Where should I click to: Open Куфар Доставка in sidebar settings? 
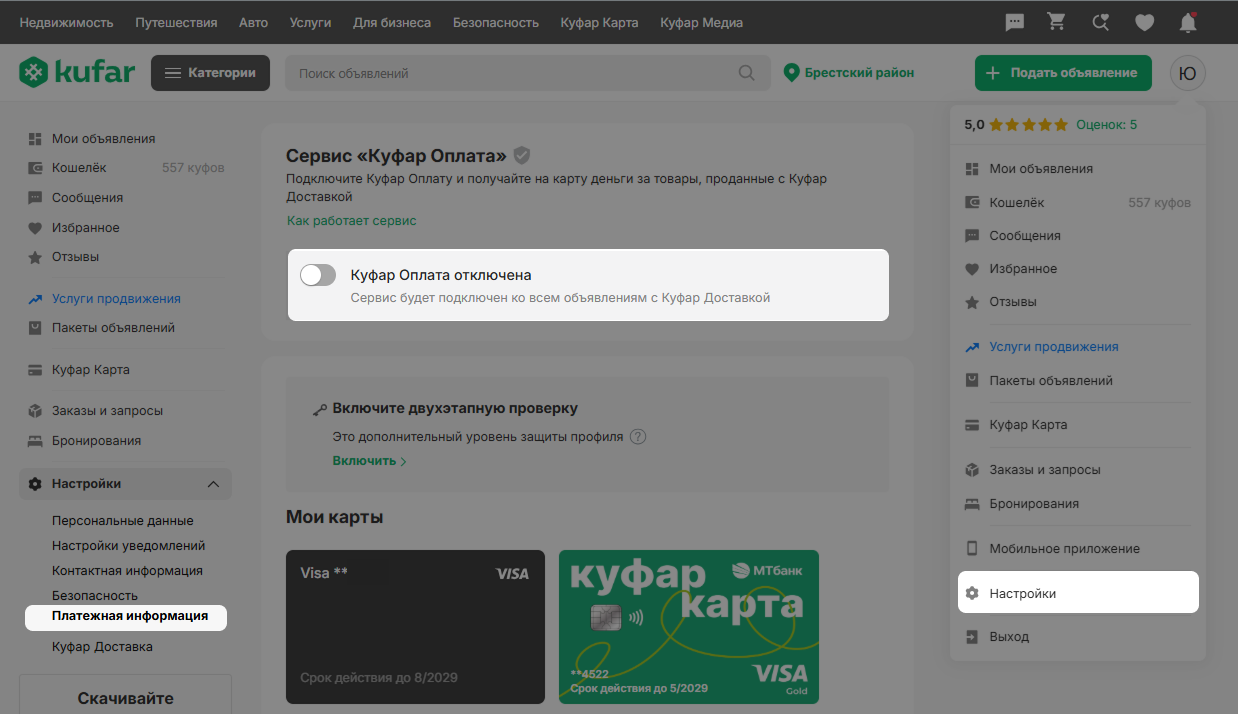point(102,647)
